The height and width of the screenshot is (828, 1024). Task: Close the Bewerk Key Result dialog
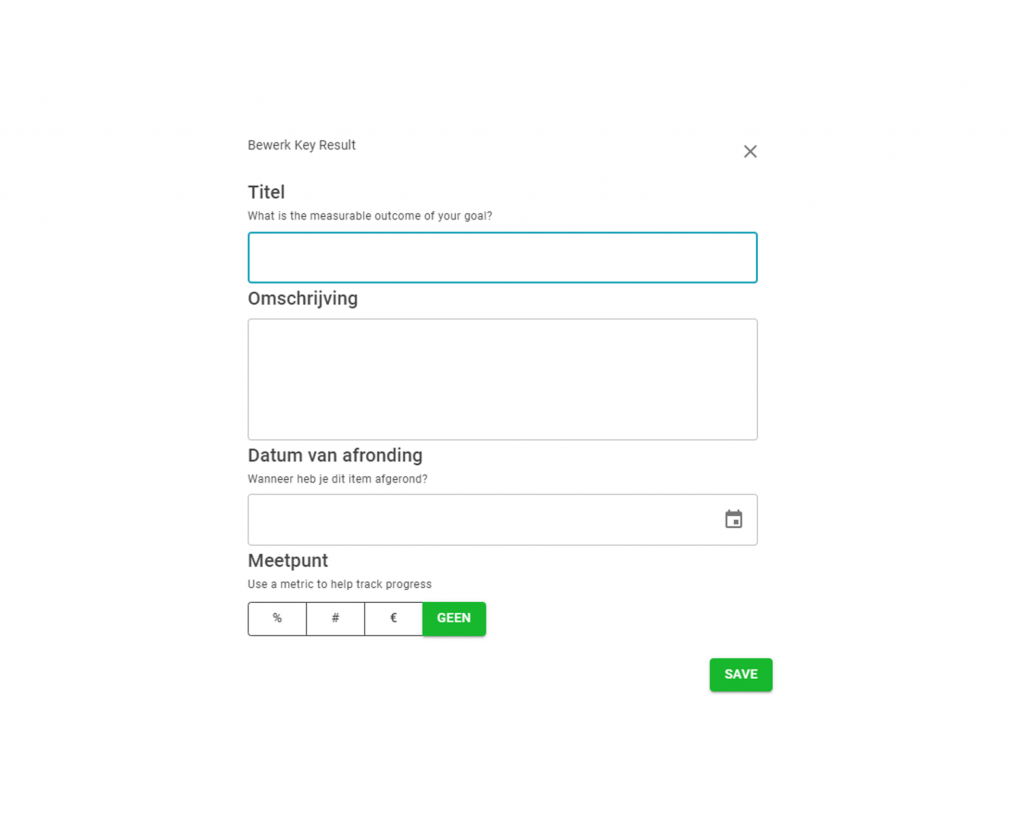(750, 151)
